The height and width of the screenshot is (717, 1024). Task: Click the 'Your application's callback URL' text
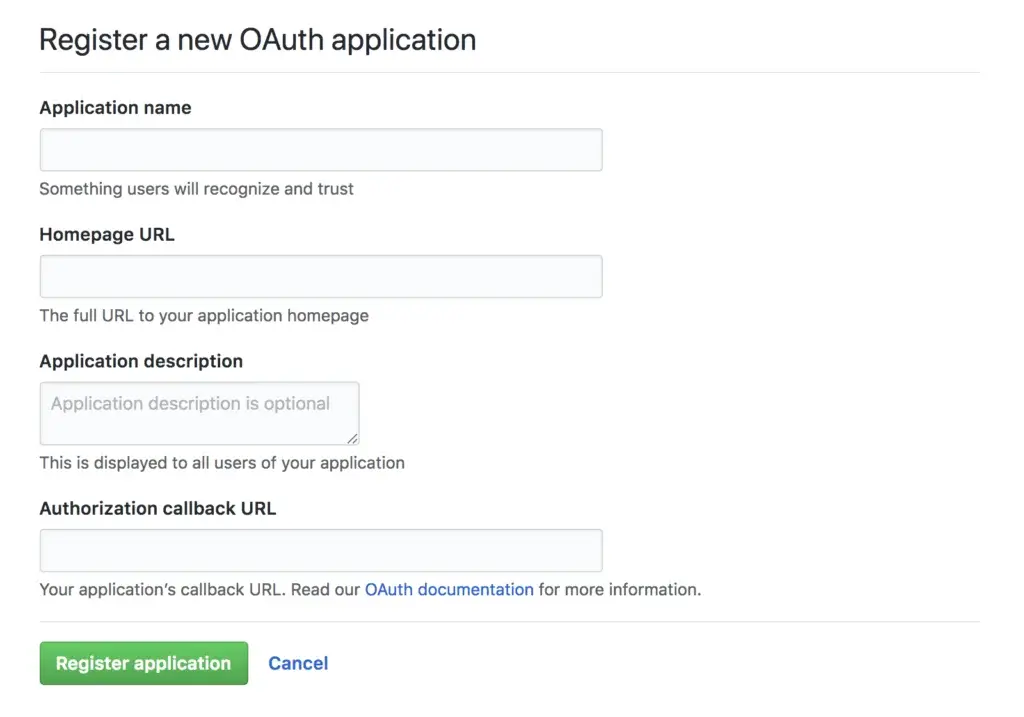click(163, 590)
